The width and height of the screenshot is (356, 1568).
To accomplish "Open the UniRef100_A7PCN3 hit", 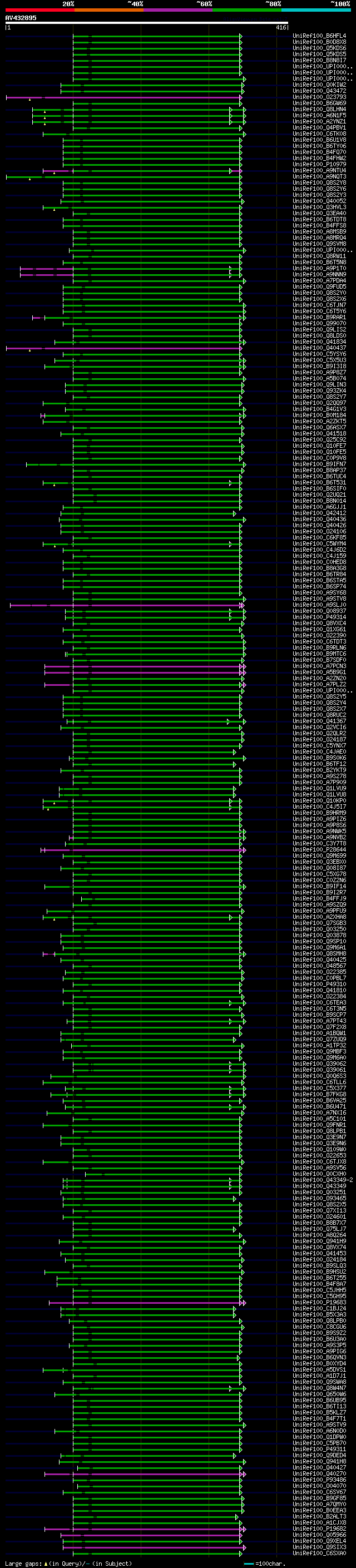I will click(319, 665).
